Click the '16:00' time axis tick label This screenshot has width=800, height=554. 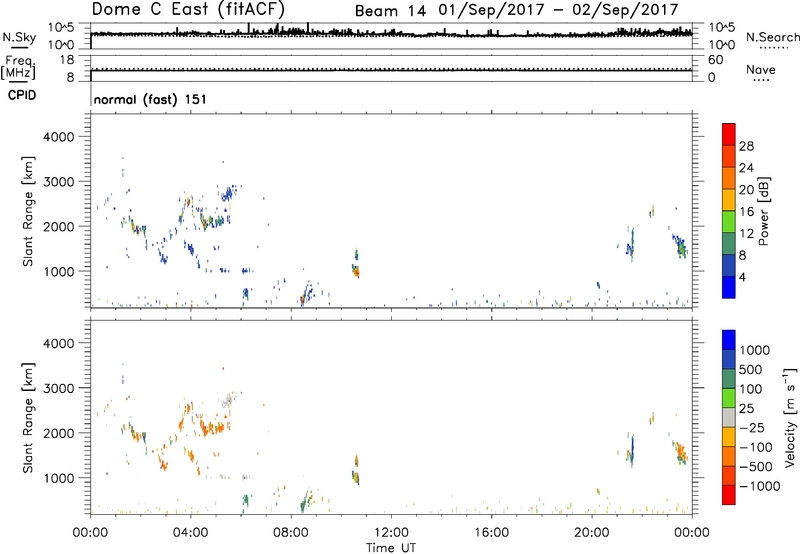(491, 533)
